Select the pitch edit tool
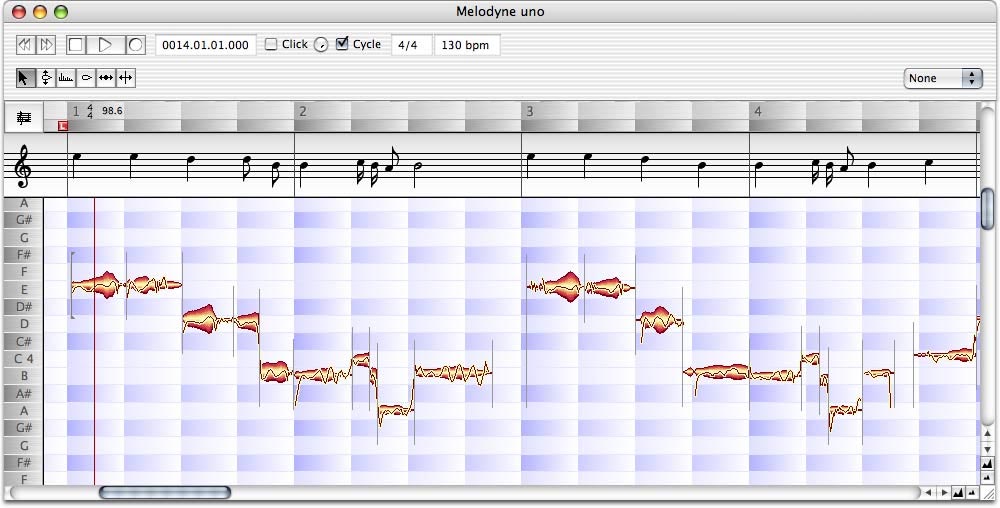1000x508 pixels. coord(46,78)
